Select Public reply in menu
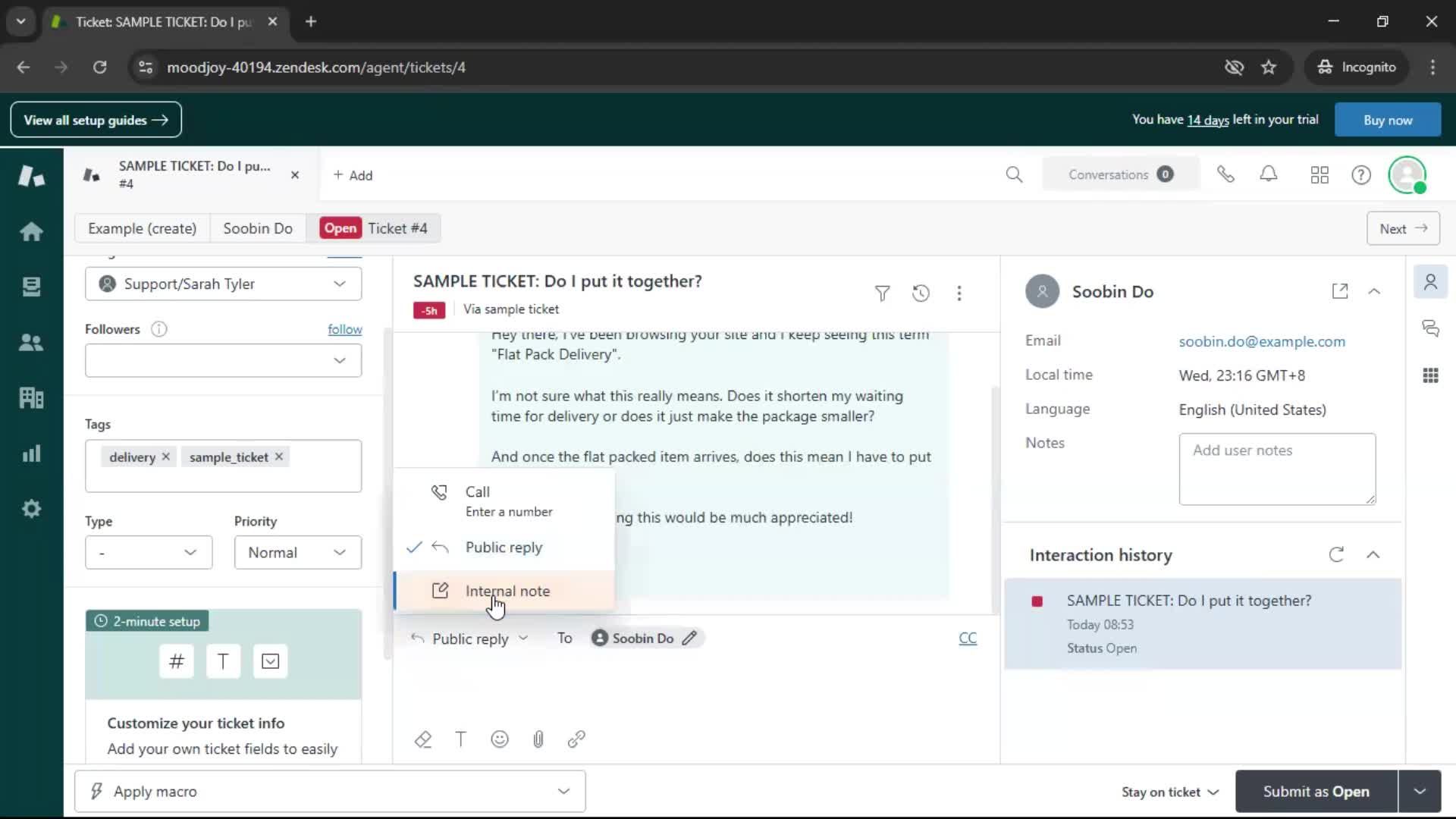The image size is (1456, 819). tap(504, 548)
